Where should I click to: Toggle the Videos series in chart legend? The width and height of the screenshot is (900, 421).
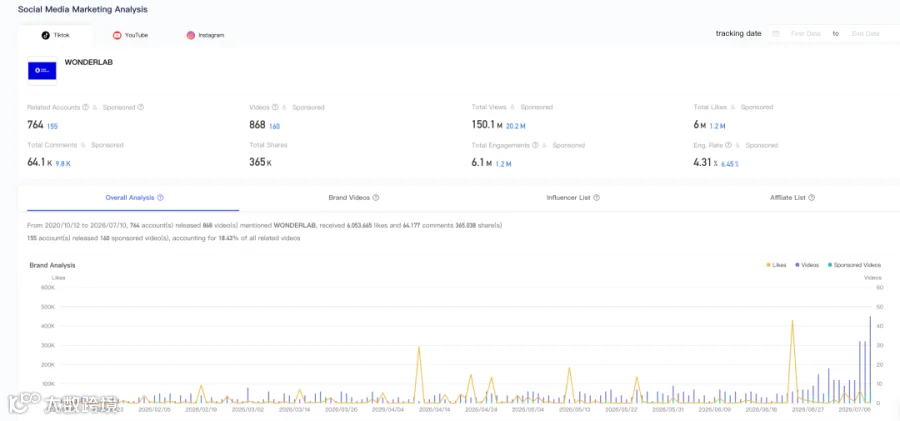807,265
